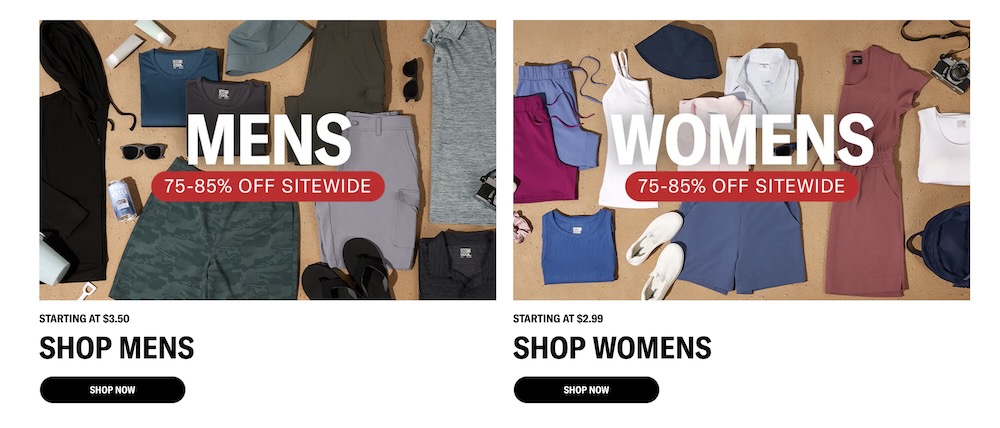Image resolution: width=1000 pixels, height=428 pixels.
Task: Click the WOMENS banner title text
Action: [x=742, y=140]
